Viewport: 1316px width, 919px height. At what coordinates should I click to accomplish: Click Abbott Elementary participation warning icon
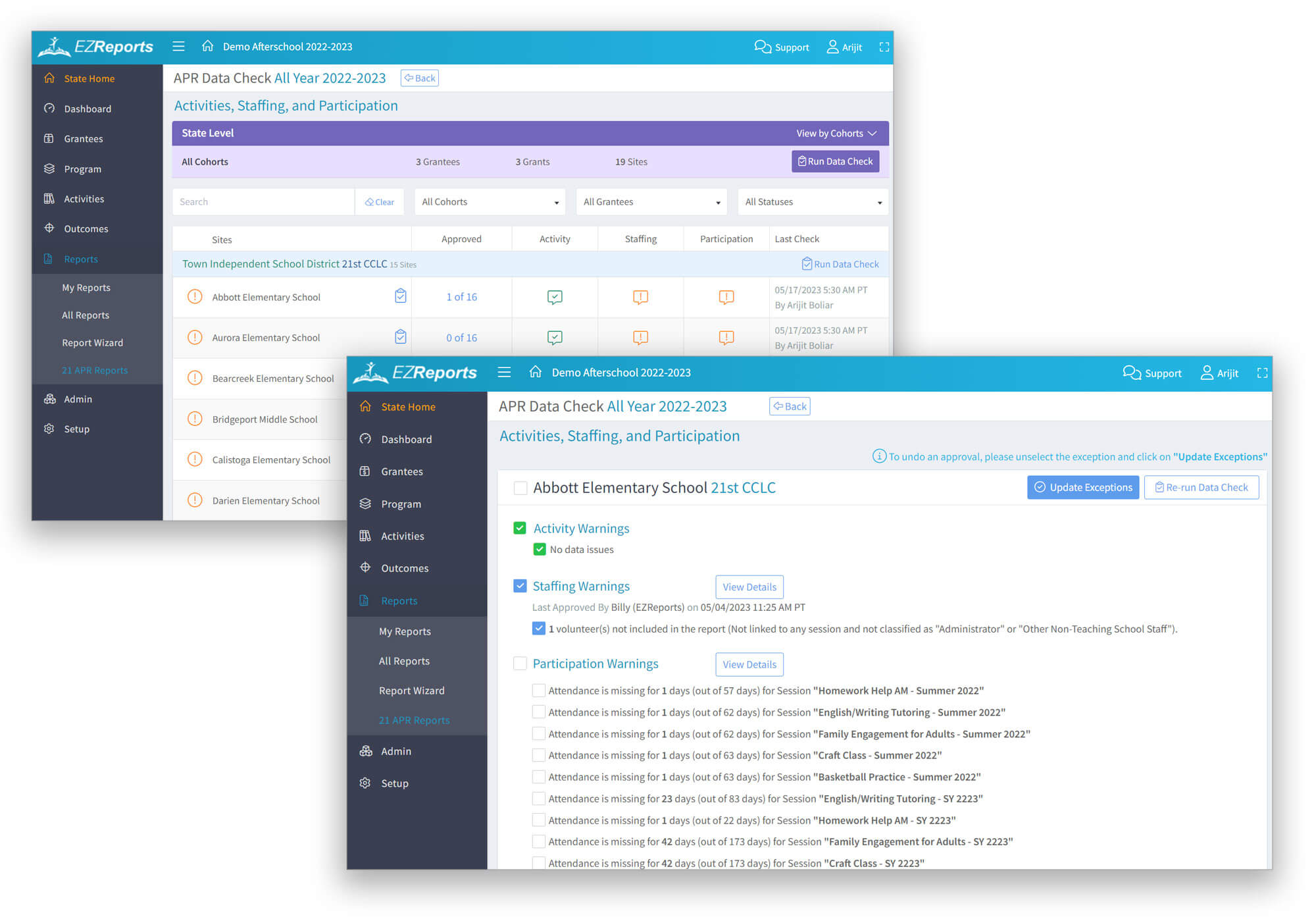[726, 298]
